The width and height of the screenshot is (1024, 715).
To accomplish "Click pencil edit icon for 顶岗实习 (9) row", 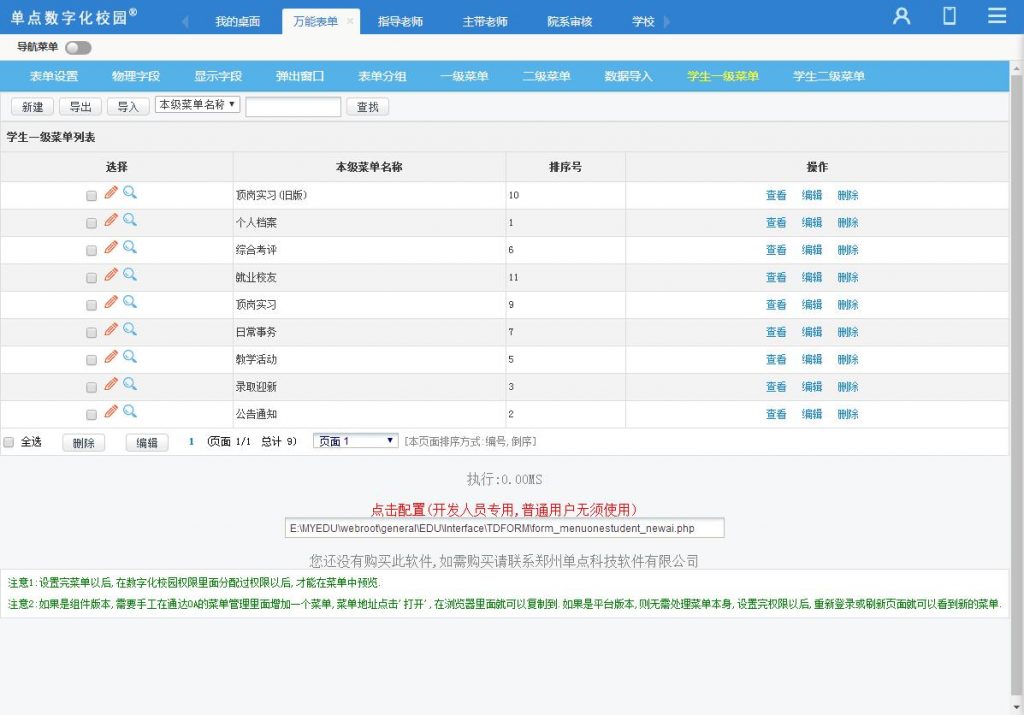I will [x=111, y=302].
